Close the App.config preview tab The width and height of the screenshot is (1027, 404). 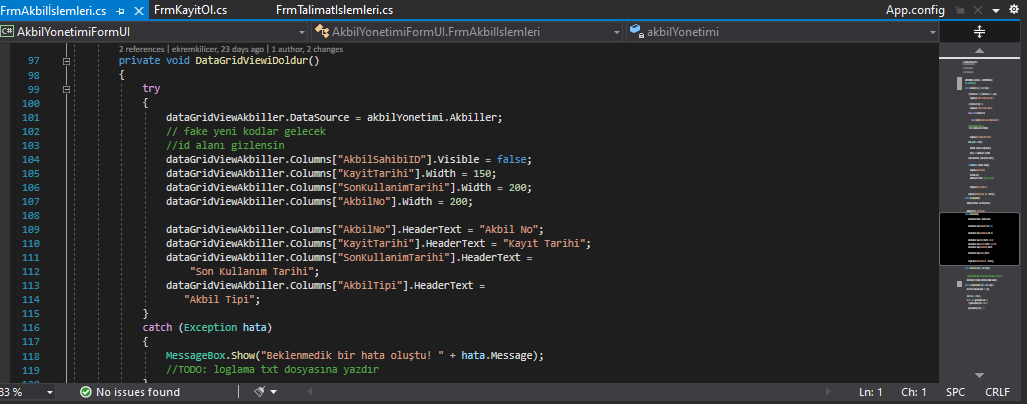[x=977, y=10]
